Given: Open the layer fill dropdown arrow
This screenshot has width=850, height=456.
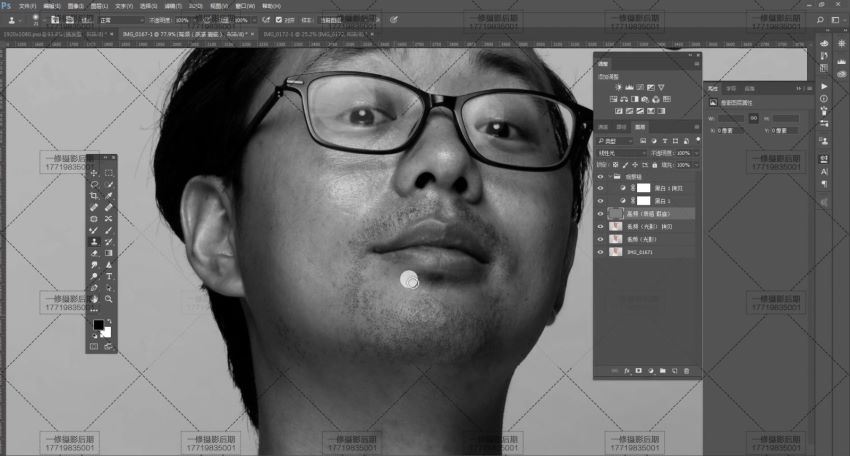Looking at the screenshot, I should (x=696, y=165).
